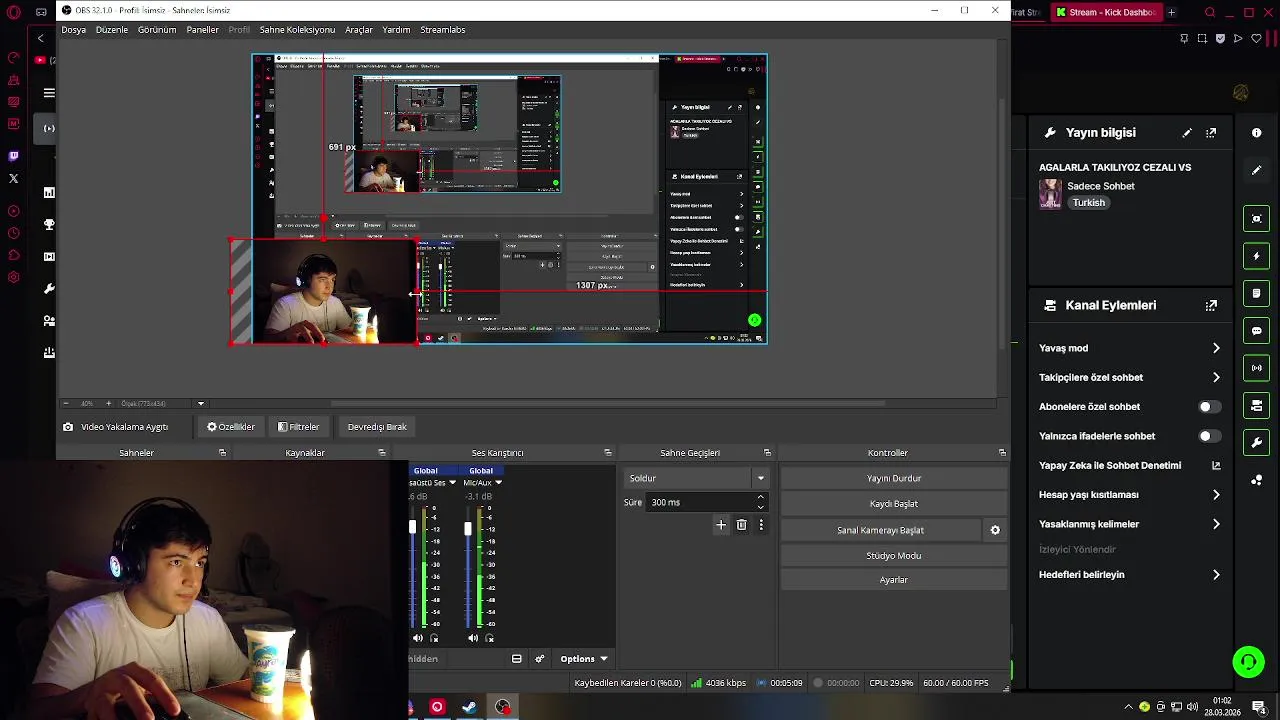This screenshot has width=1280, height=720.
Task: Click Kaydı Başlat to start recording
Action: 894,504
